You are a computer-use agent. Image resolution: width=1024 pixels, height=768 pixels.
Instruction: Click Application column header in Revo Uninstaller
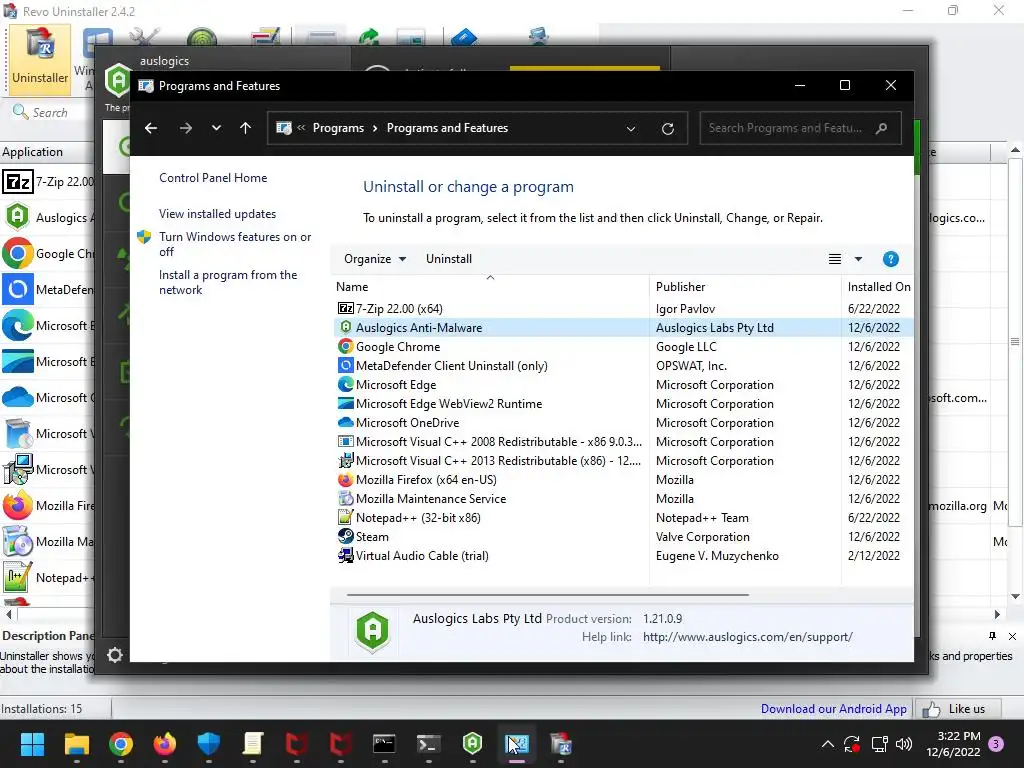tap(47, 152)
